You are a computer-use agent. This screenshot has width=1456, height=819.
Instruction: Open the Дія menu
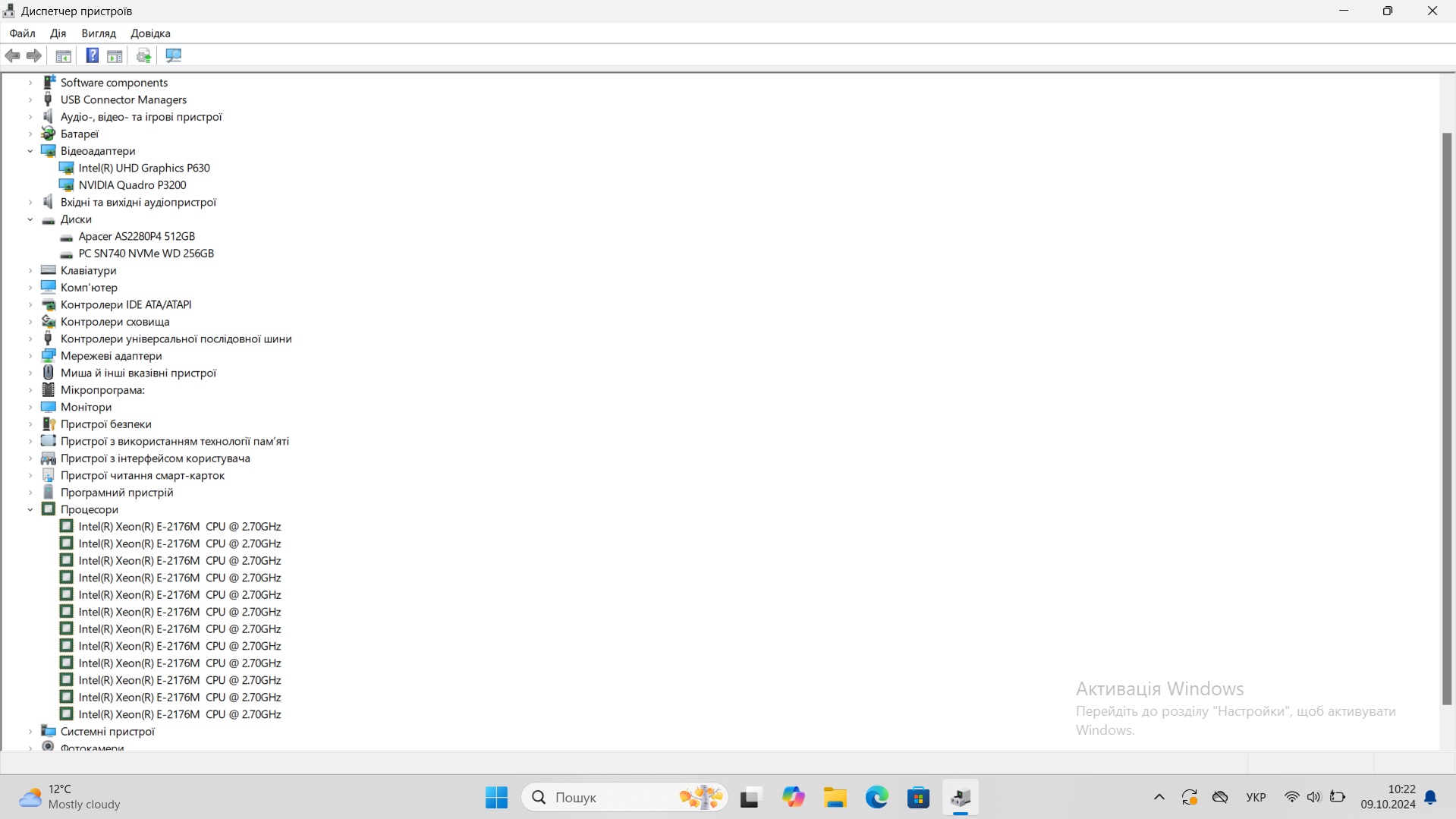pyautogui.click(x=58, y=33)
